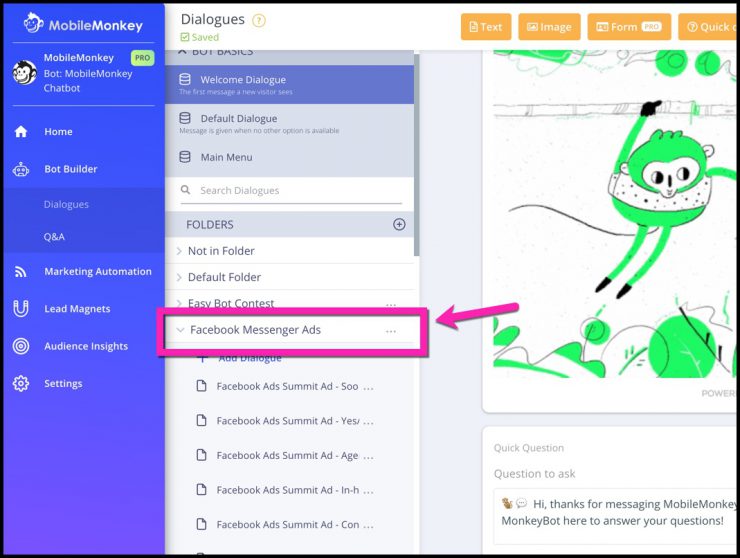The image size is (740, 558).
Task: Open the Home house icon
Action: [x=21, y=132]
